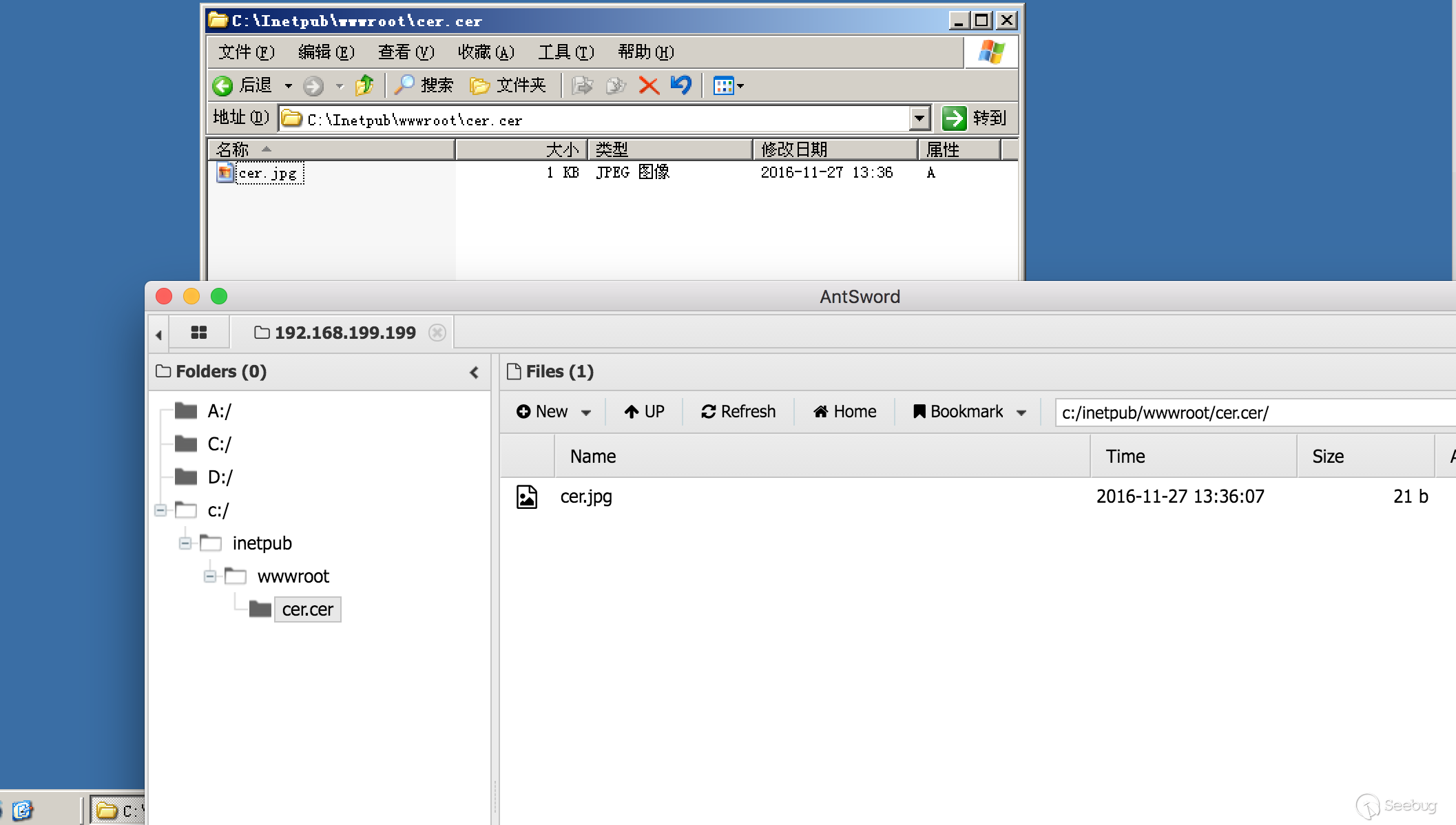Collapse the inetpub tree node
1456x825 pixels.
(x=185, y=543)
